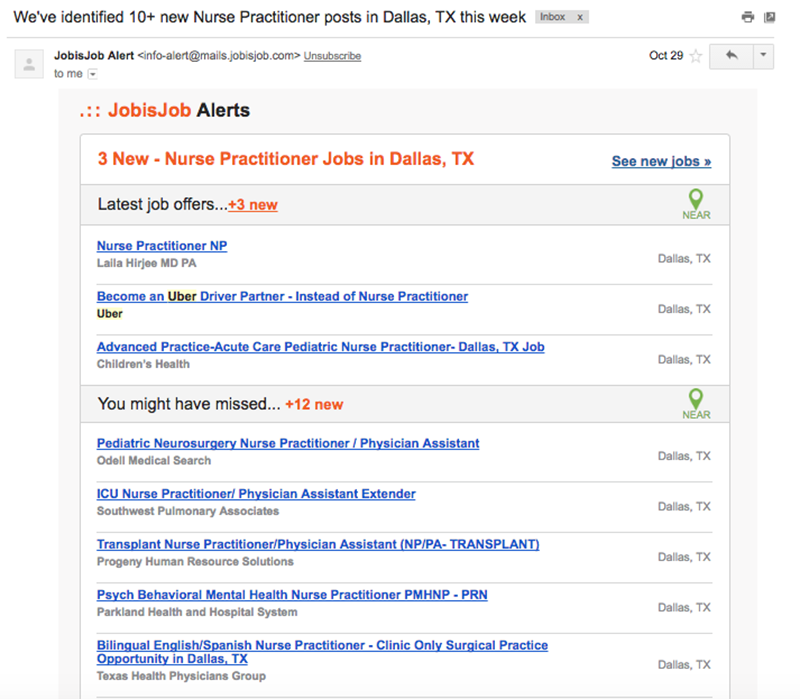This screenshot has height=699, width=800.
Task: Click NEAR pin icon in Latest job offers
Action: (x=696, y=204)
